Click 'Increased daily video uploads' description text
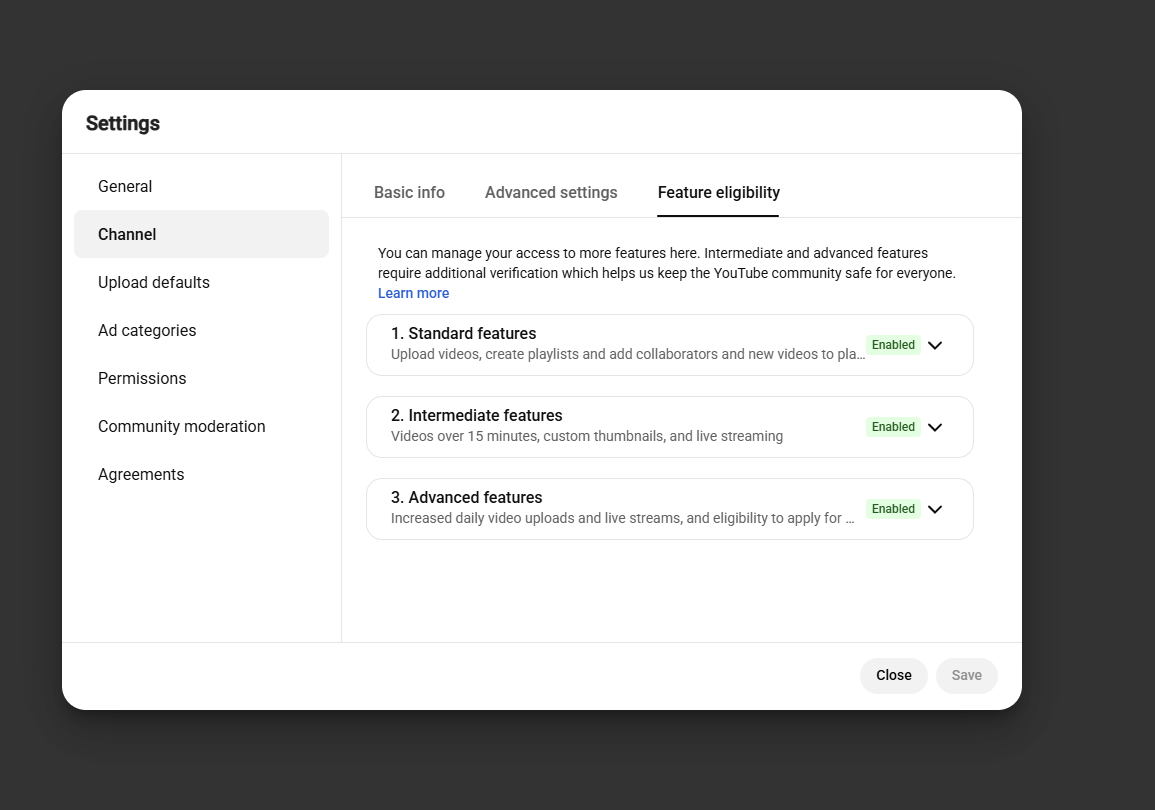The image size is (1155, 810). pos(622,518)
